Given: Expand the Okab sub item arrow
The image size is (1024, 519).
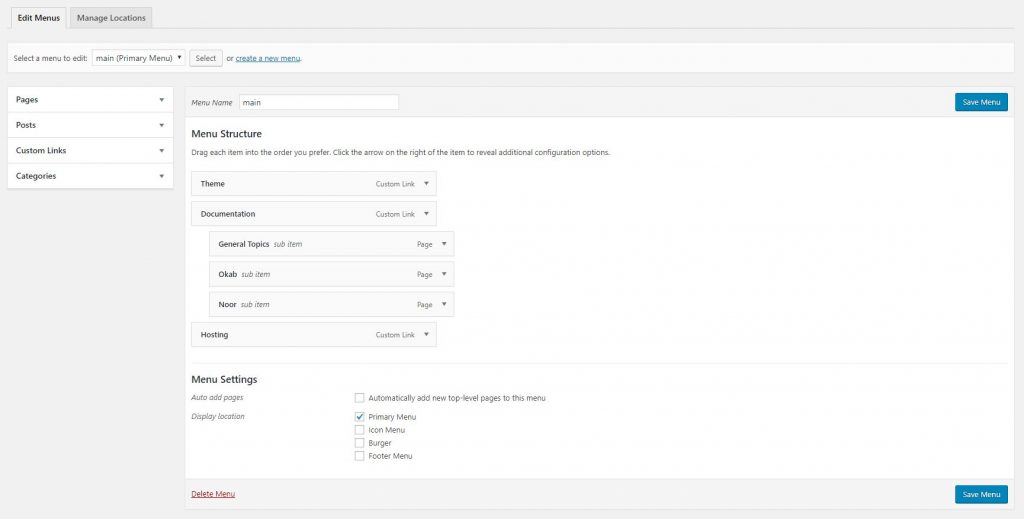Looking at the screenshot, I should [x=444, y=274].
